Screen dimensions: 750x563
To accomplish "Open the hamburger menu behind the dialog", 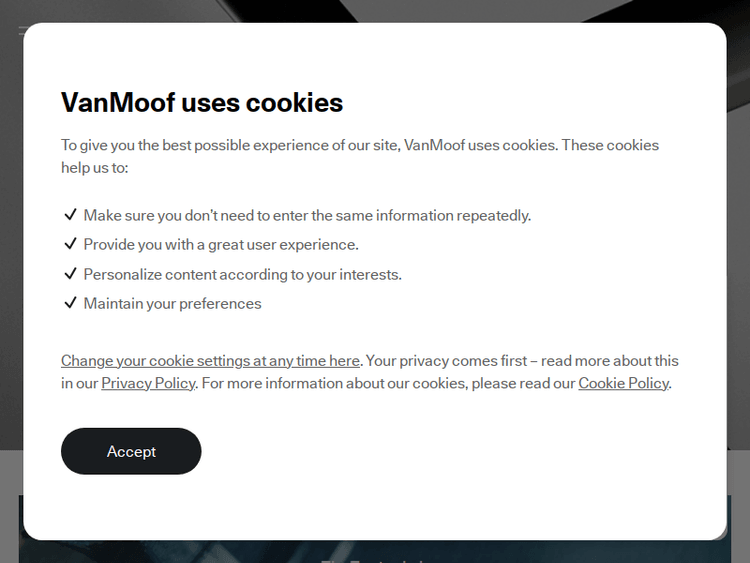I will [x=21, y=31].
